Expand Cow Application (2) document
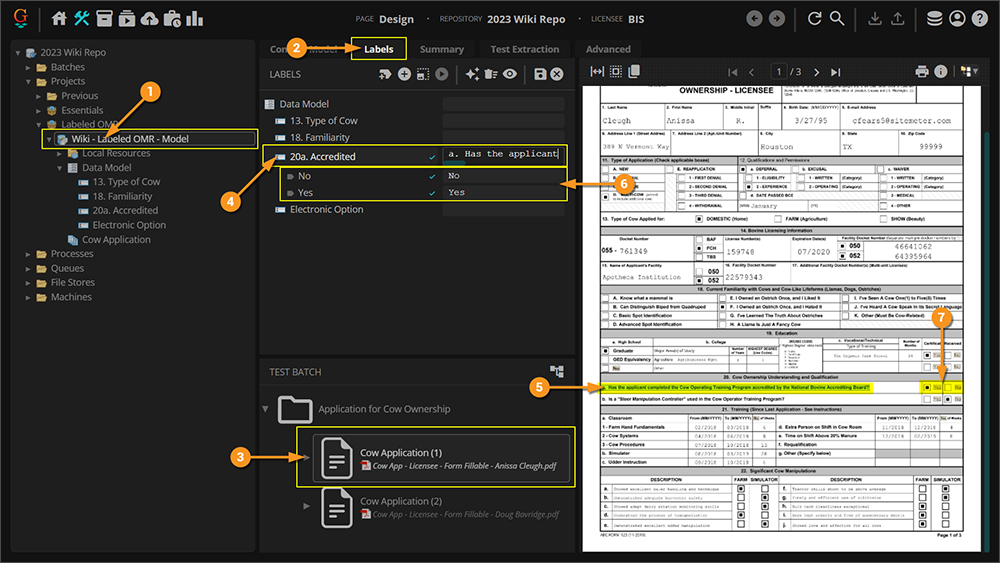 308,507
